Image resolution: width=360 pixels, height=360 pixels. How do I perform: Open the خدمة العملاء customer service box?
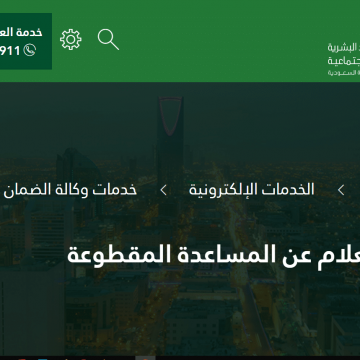[x=26, y=41]
